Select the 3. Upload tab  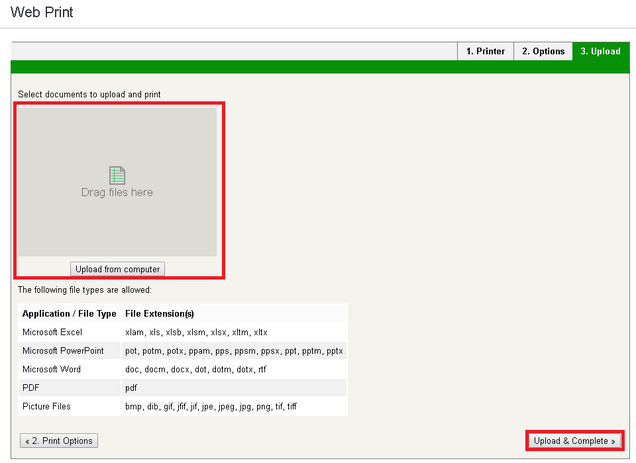[601, 51]
